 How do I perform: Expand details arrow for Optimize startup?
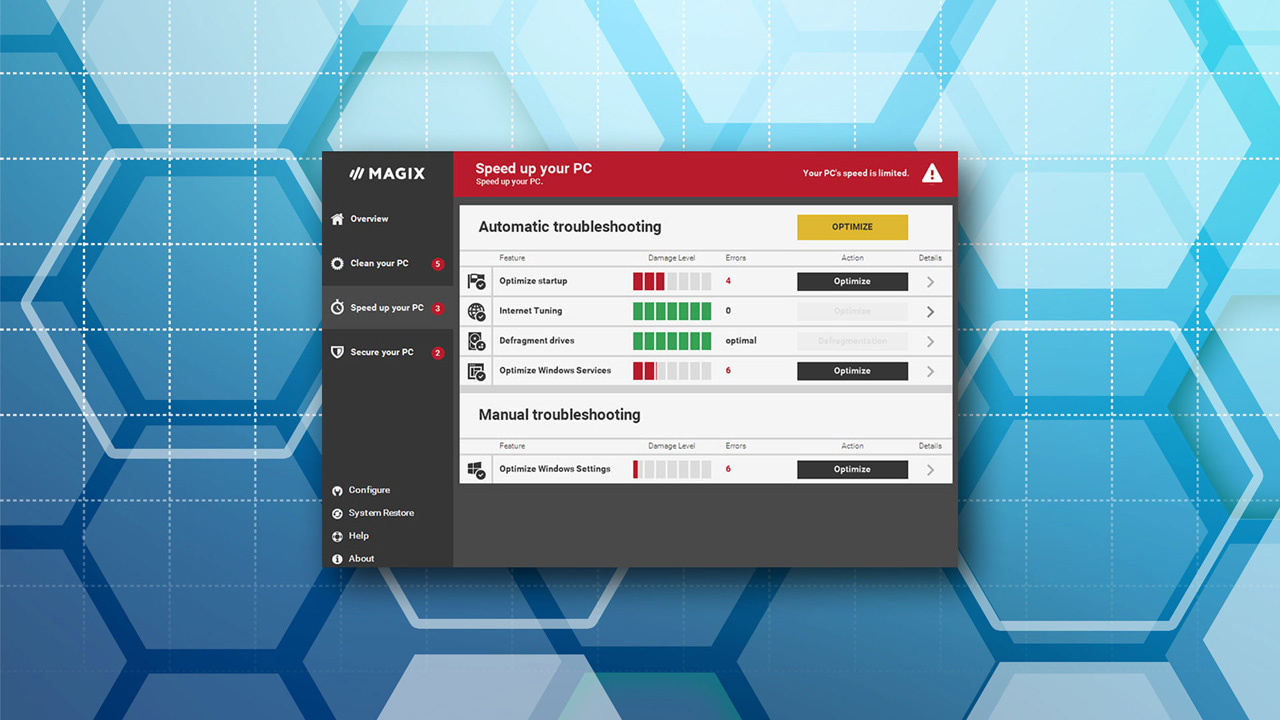tap(930, 282)
